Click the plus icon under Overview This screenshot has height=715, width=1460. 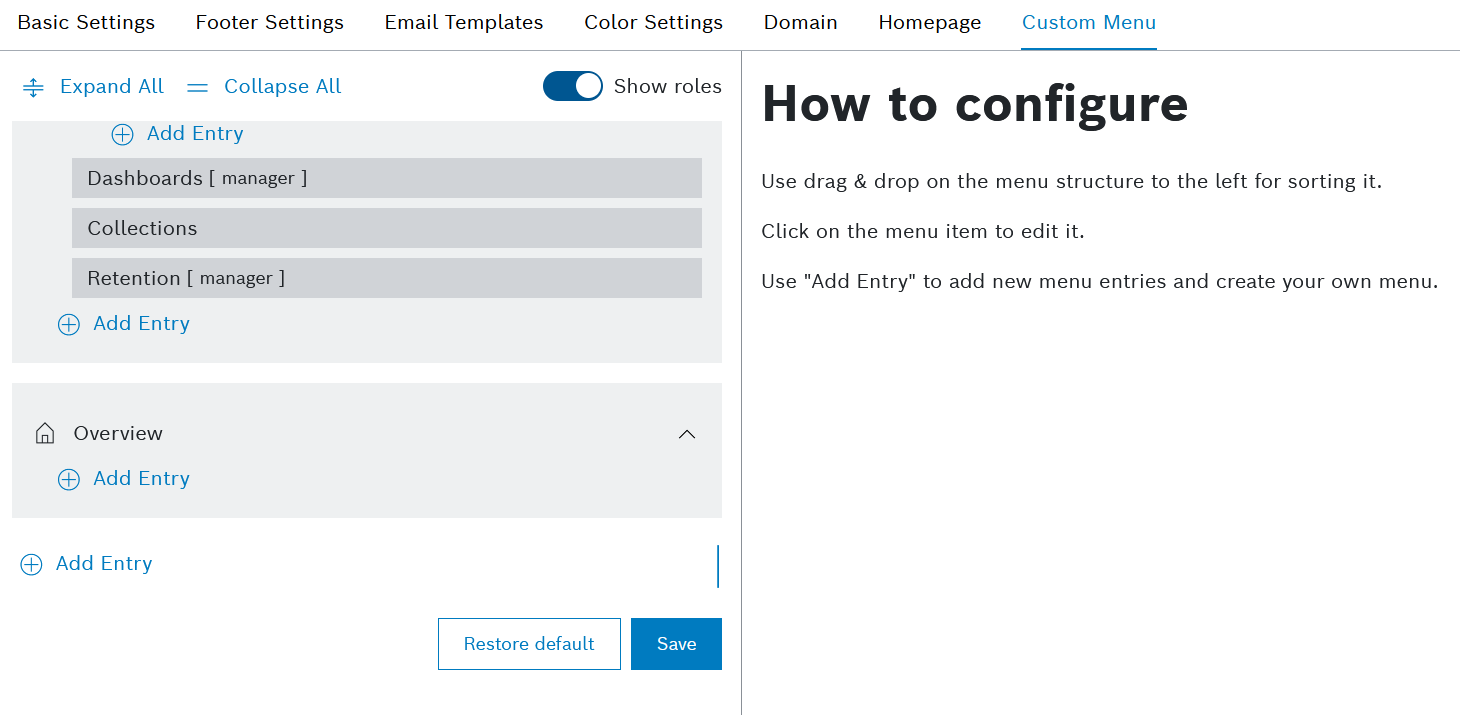point(68,480)
